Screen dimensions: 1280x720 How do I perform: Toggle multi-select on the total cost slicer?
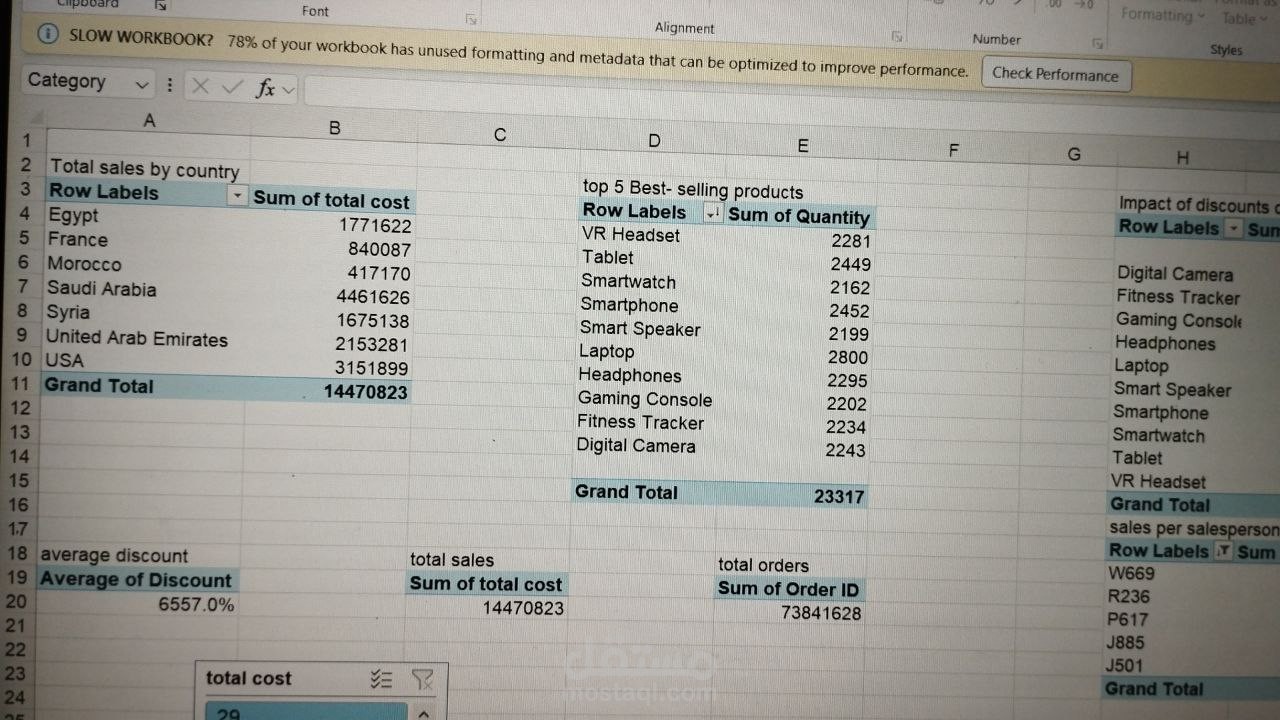coord(381,680)
